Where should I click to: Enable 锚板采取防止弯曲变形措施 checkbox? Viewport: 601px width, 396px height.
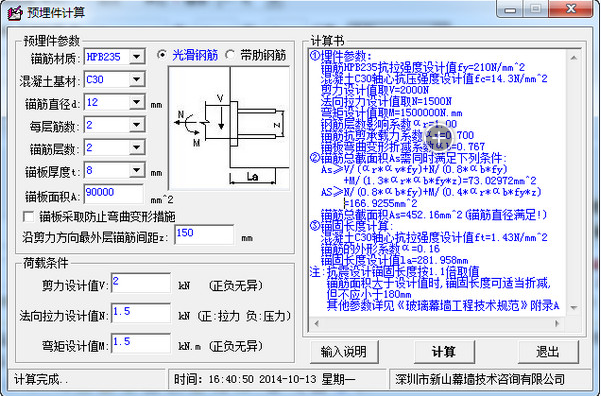coord(29,217)
